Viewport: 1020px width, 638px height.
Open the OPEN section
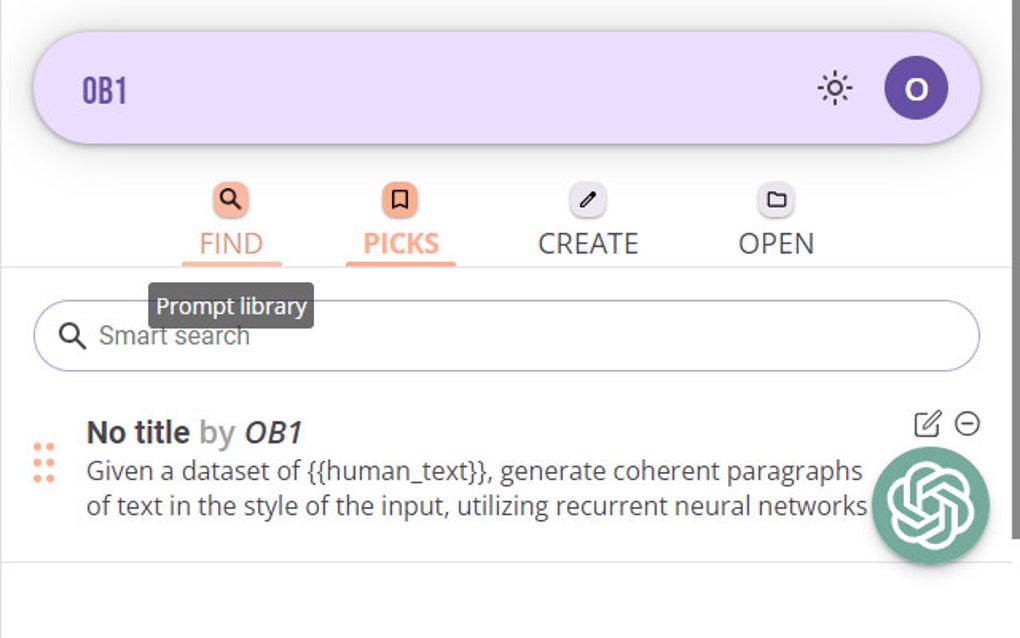pyautogui.click(x=778, y=243)
